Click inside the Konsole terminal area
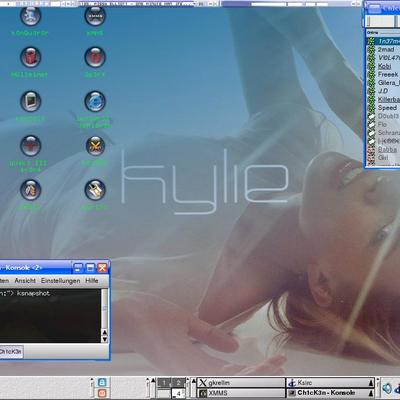Screen dimensions: 400x400 pos(50,316)
